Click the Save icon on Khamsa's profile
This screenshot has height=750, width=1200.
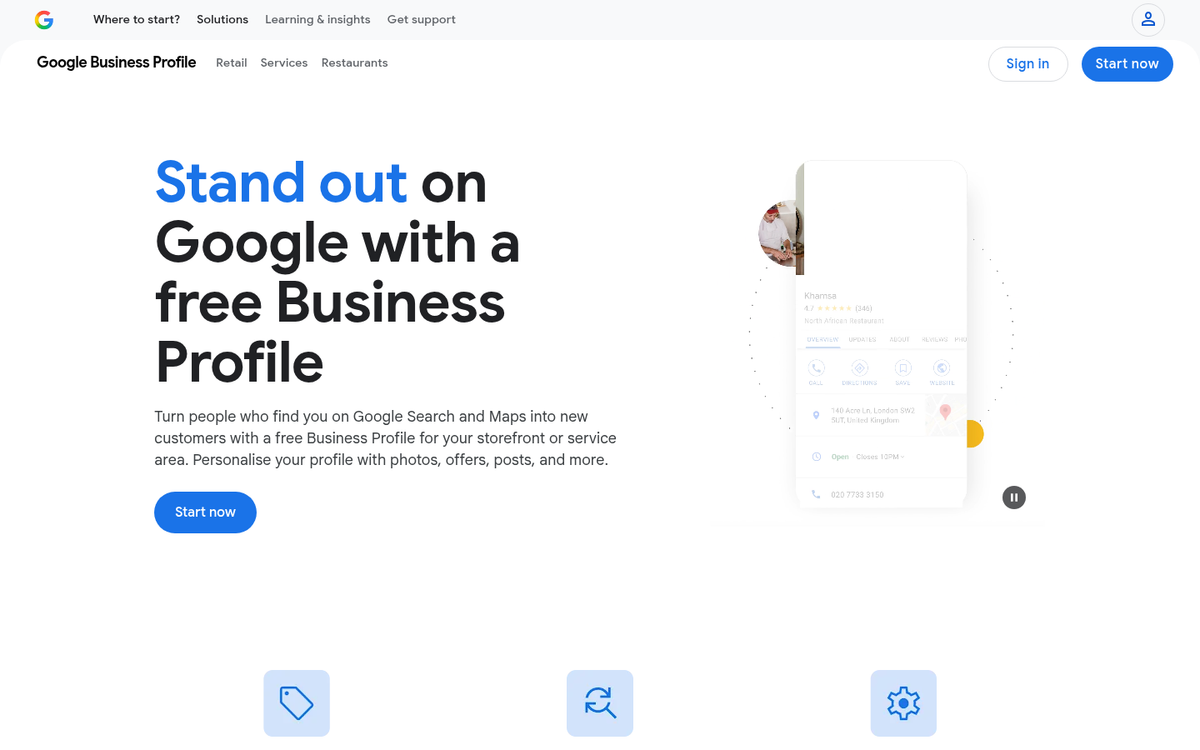click(903, 368)
